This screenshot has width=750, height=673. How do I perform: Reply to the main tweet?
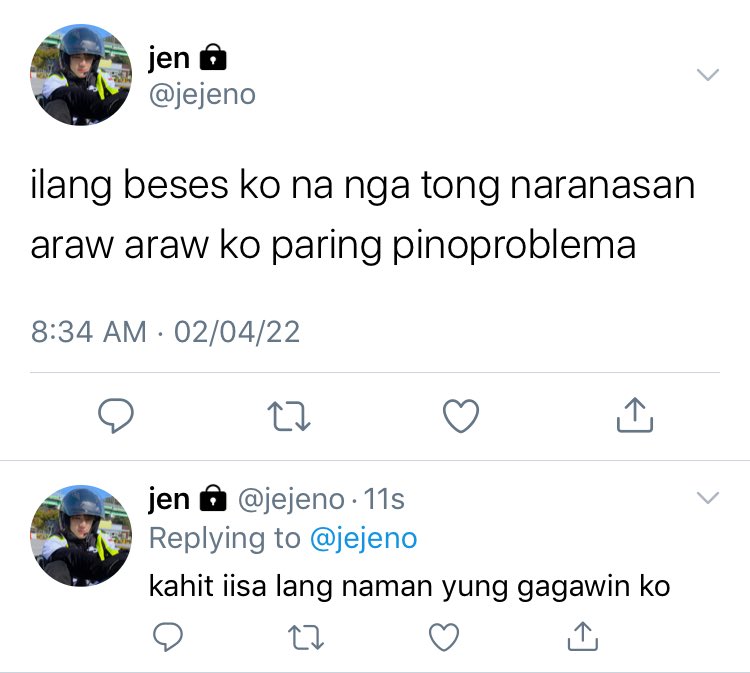click(x=116, y=415)
